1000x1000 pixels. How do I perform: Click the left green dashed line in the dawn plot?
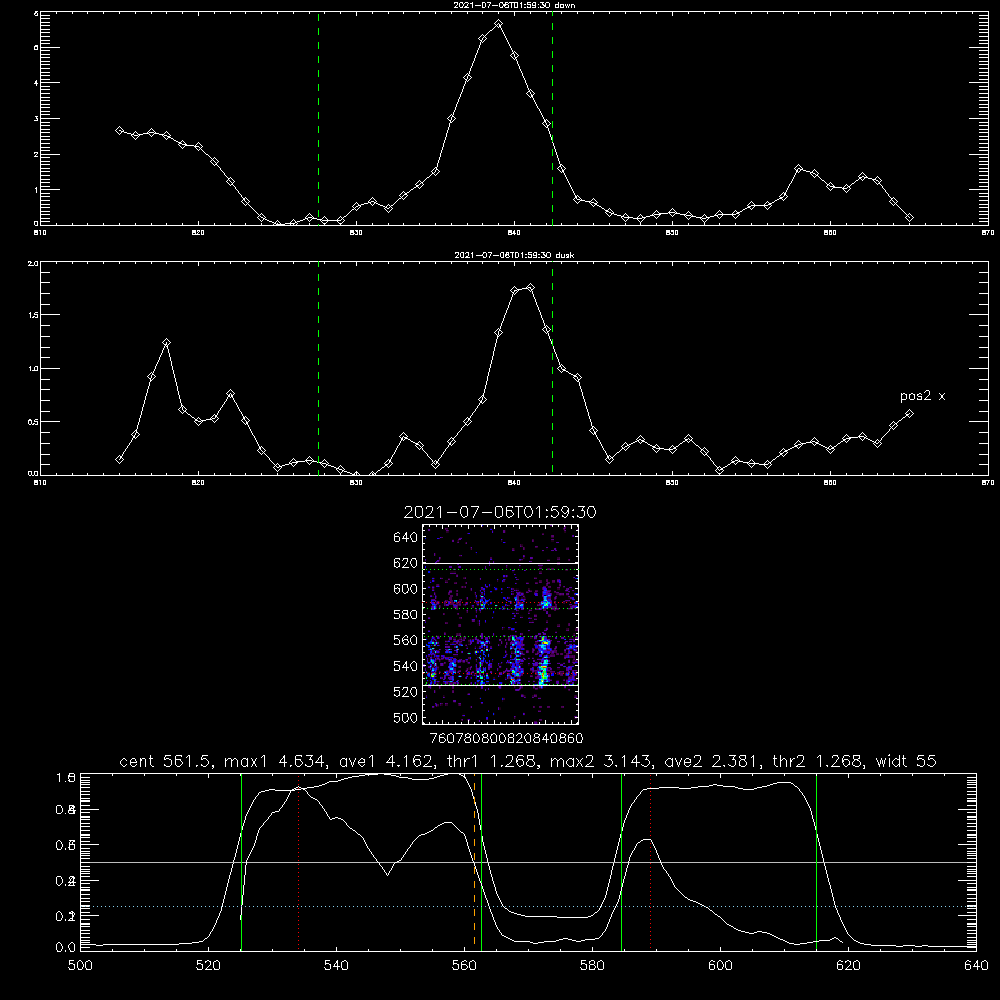pos(319,118)
